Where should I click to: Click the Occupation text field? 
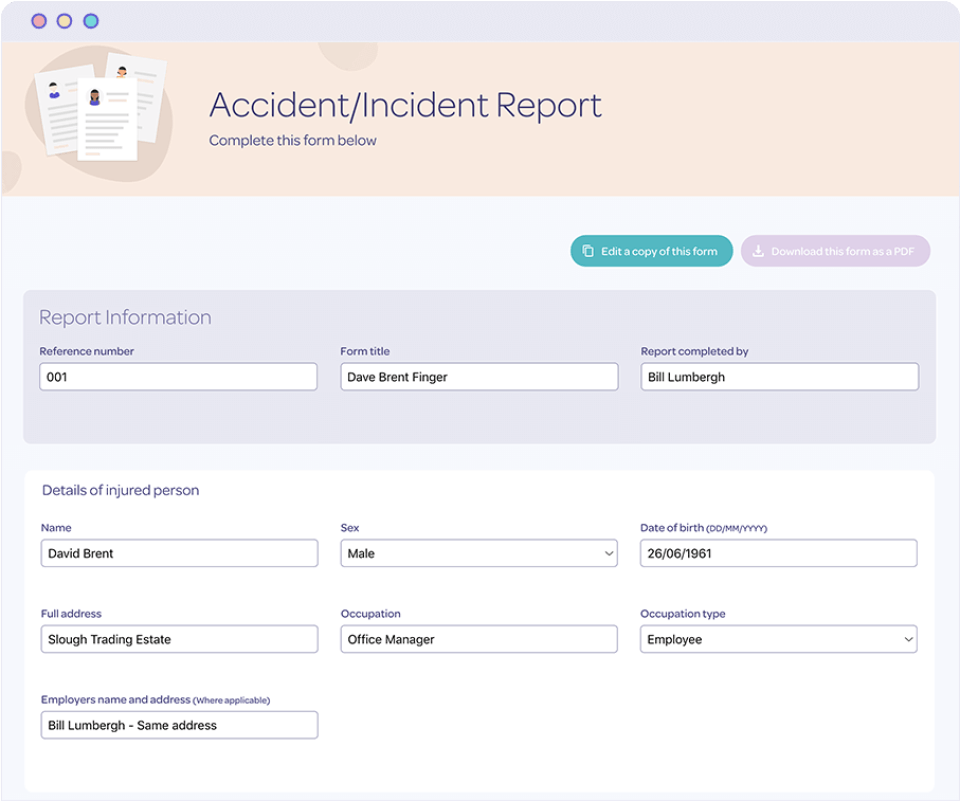tap(479, 640)
